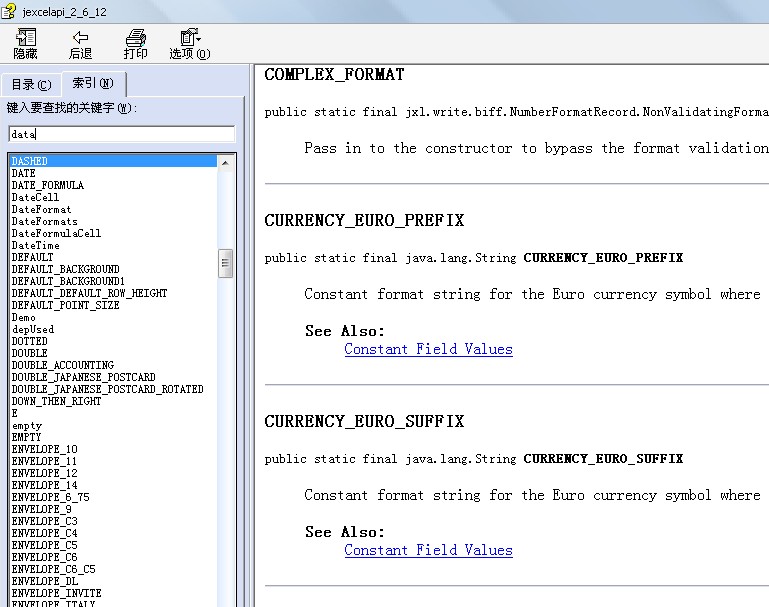Select the DateFormats index entry
Image resolution: width=769 pixels, height=607 pixels.
[45, 221]
